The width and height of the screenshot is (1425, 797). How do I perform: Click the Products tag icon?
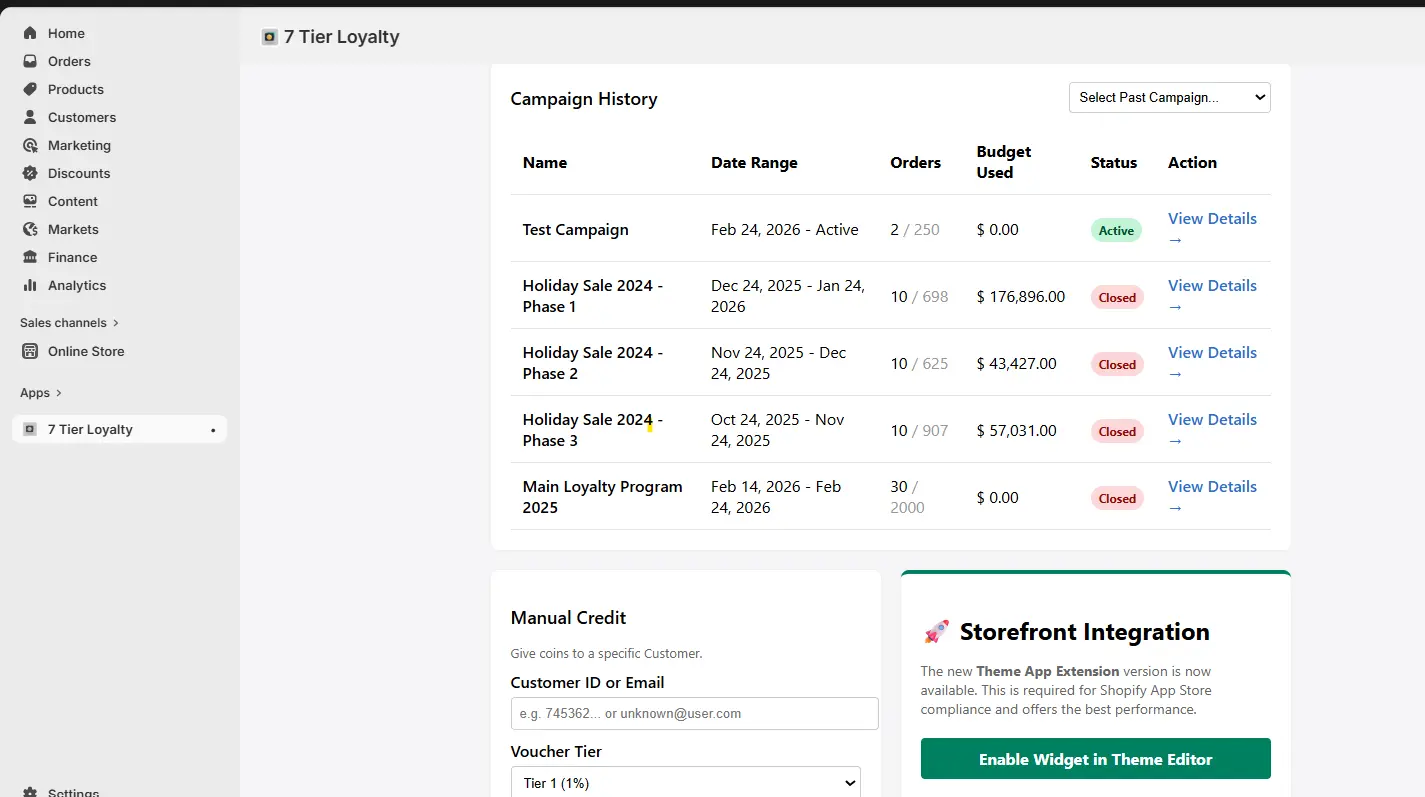coord(30,89)
